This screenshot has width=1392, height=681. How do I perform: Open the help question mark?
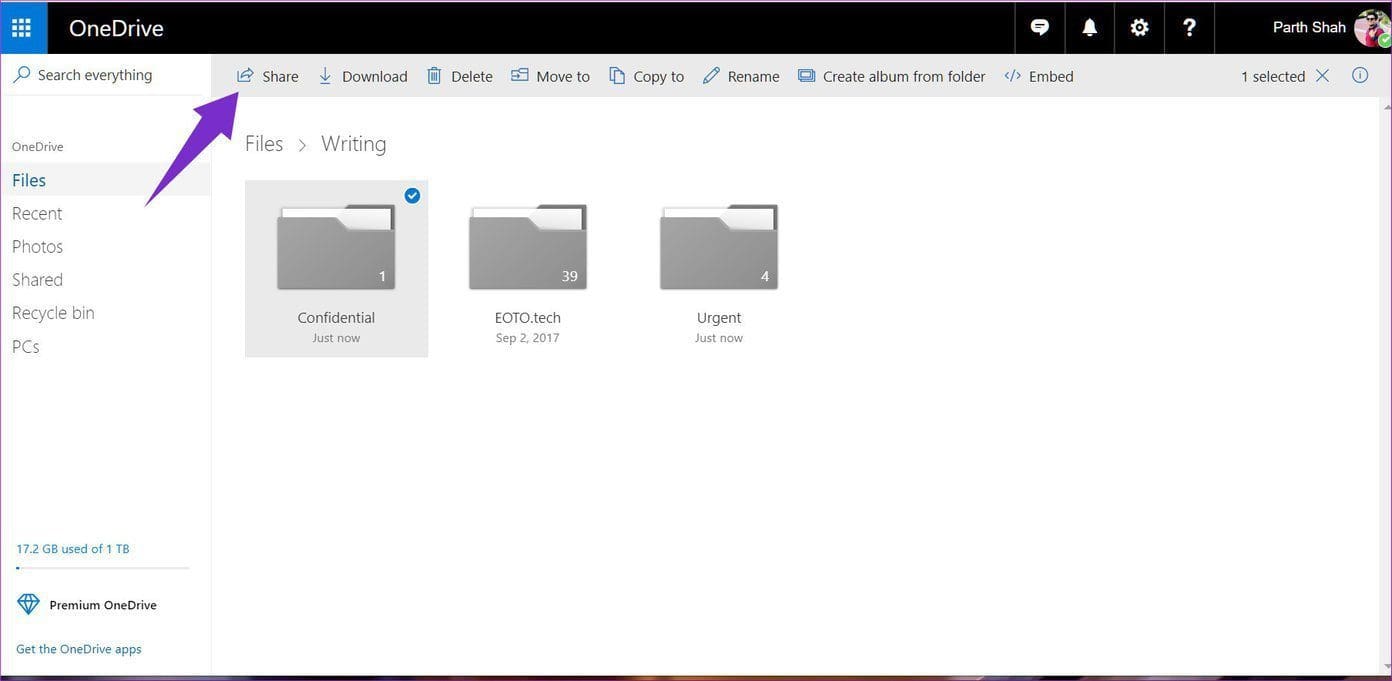coord(1189,28)
